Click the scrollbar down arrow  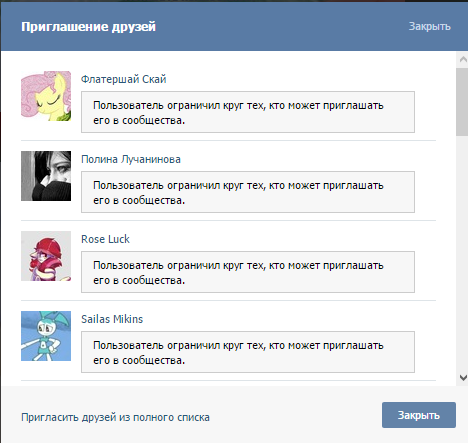463,378
